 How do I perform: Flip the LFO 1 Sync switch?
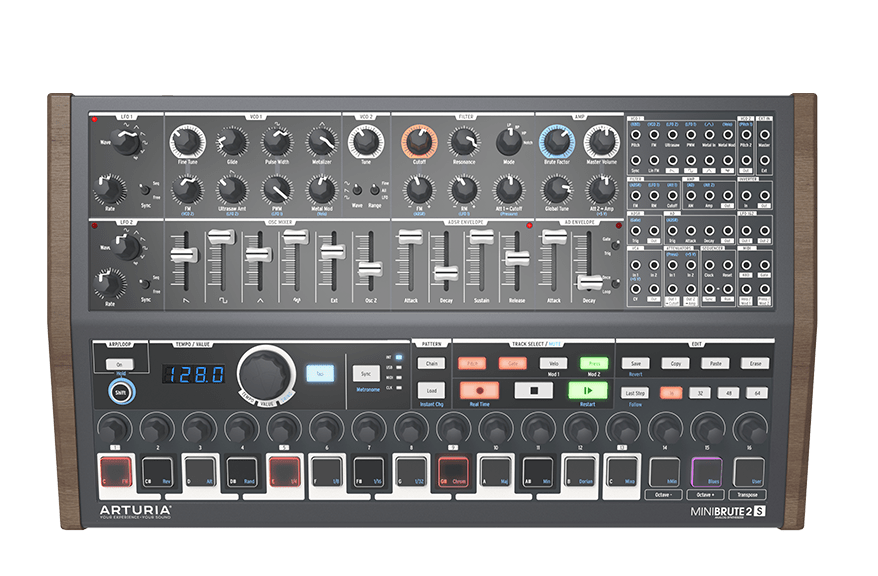146,190
